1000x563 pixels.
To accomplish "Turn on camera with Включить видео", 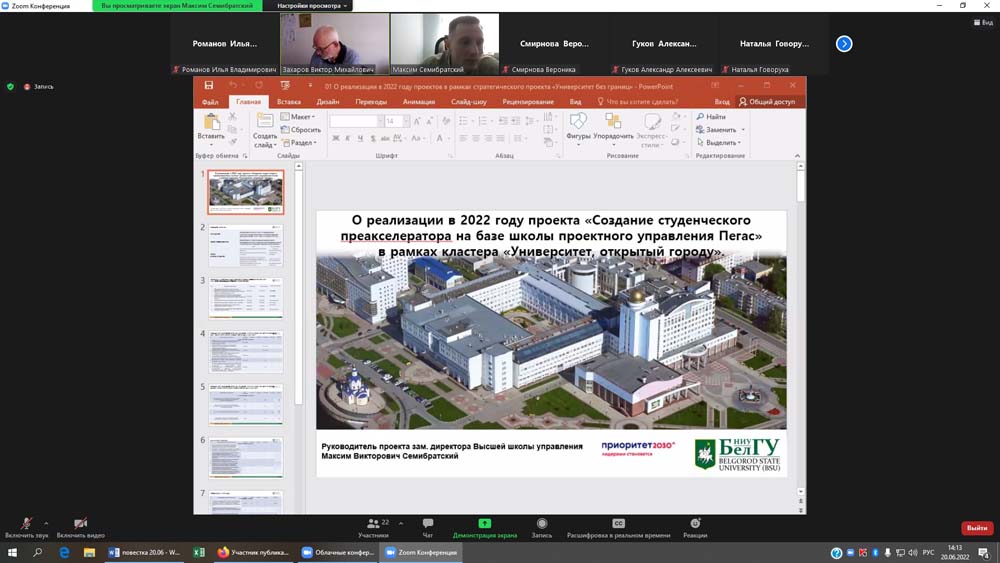I will point(80,524).
